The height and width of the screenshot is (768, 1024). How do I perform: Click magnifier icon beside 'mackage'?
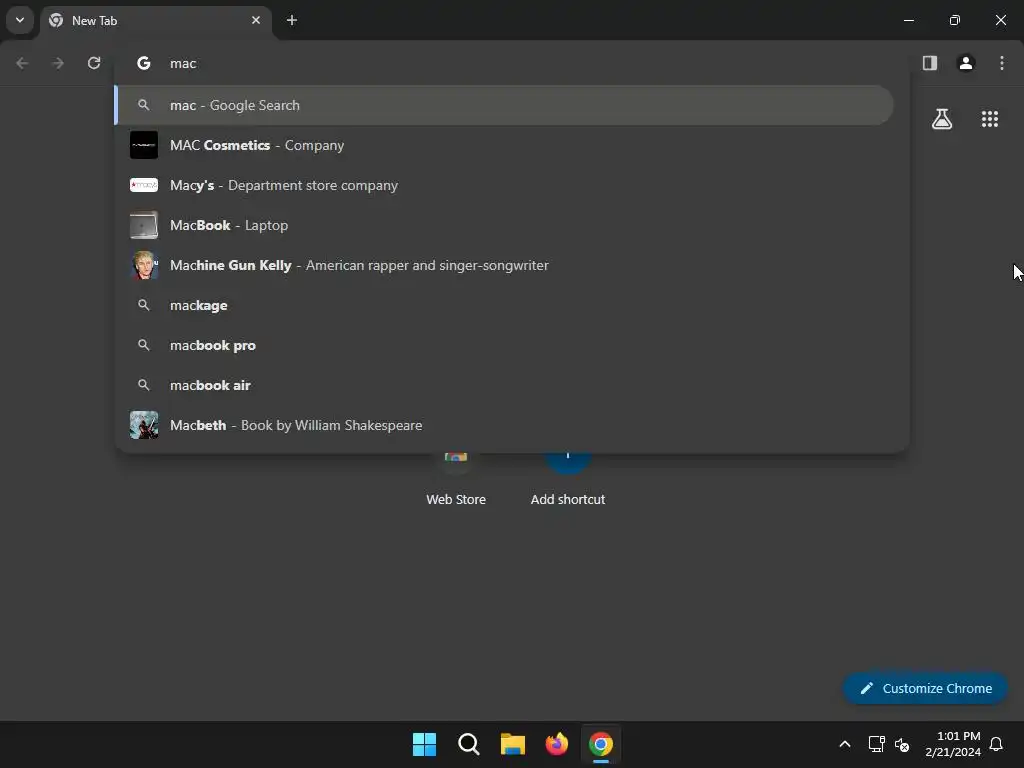point(144,305)
